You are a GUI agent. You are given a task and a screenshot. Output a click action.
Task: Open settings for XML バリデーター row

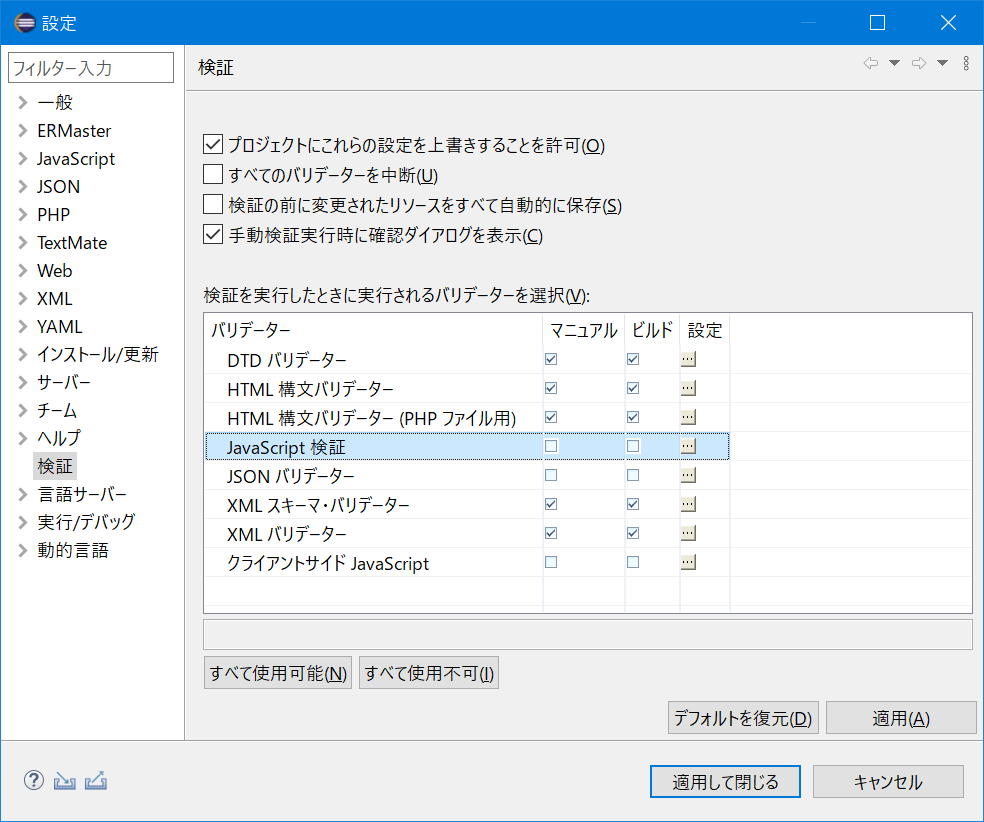688,533
